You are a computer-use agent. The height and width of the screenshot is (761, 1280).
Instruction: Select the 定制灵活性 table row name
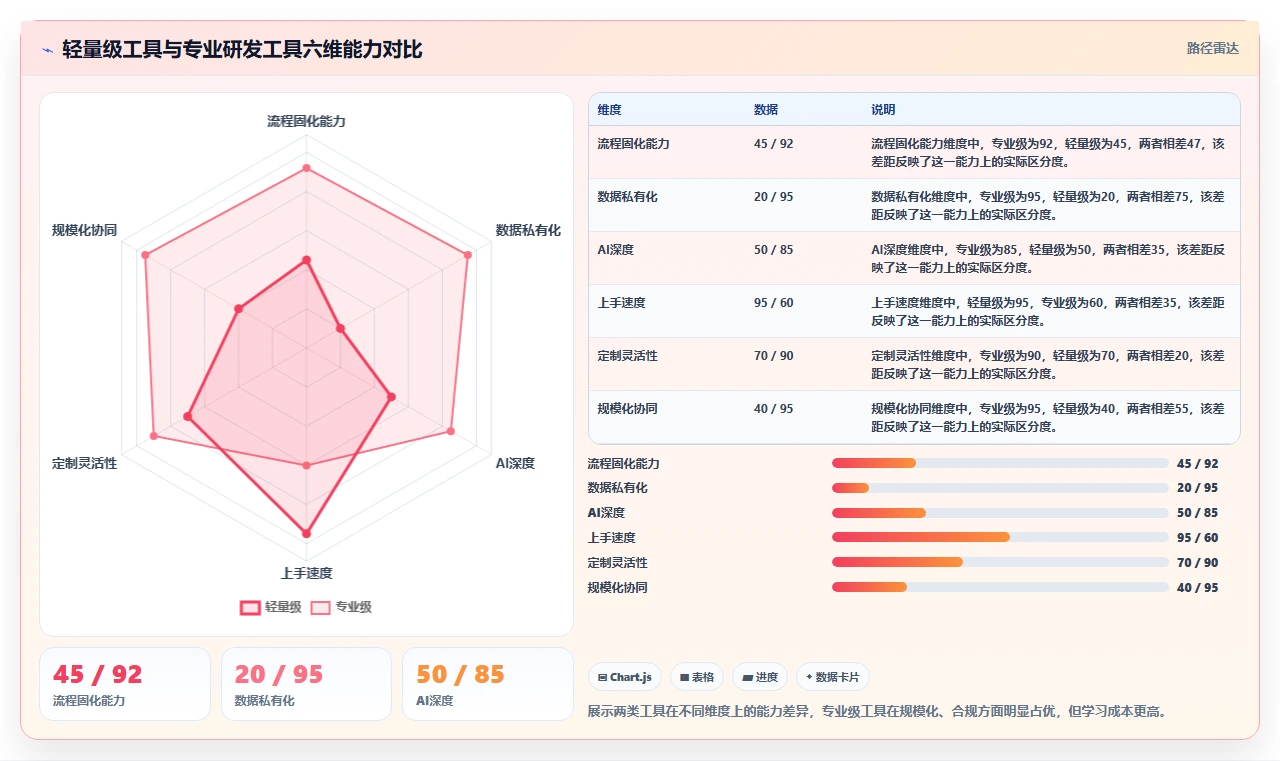(x=627, y=356)
